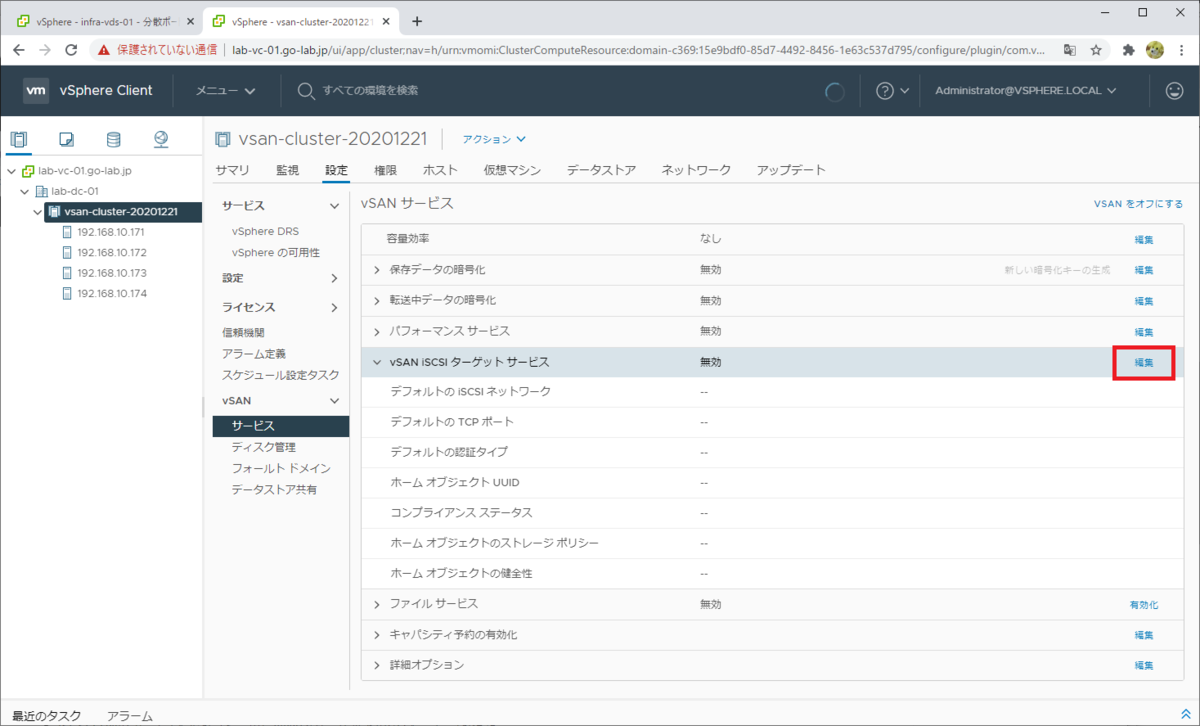Switch to the 仮想マシン tab

(x=512, y=170)
